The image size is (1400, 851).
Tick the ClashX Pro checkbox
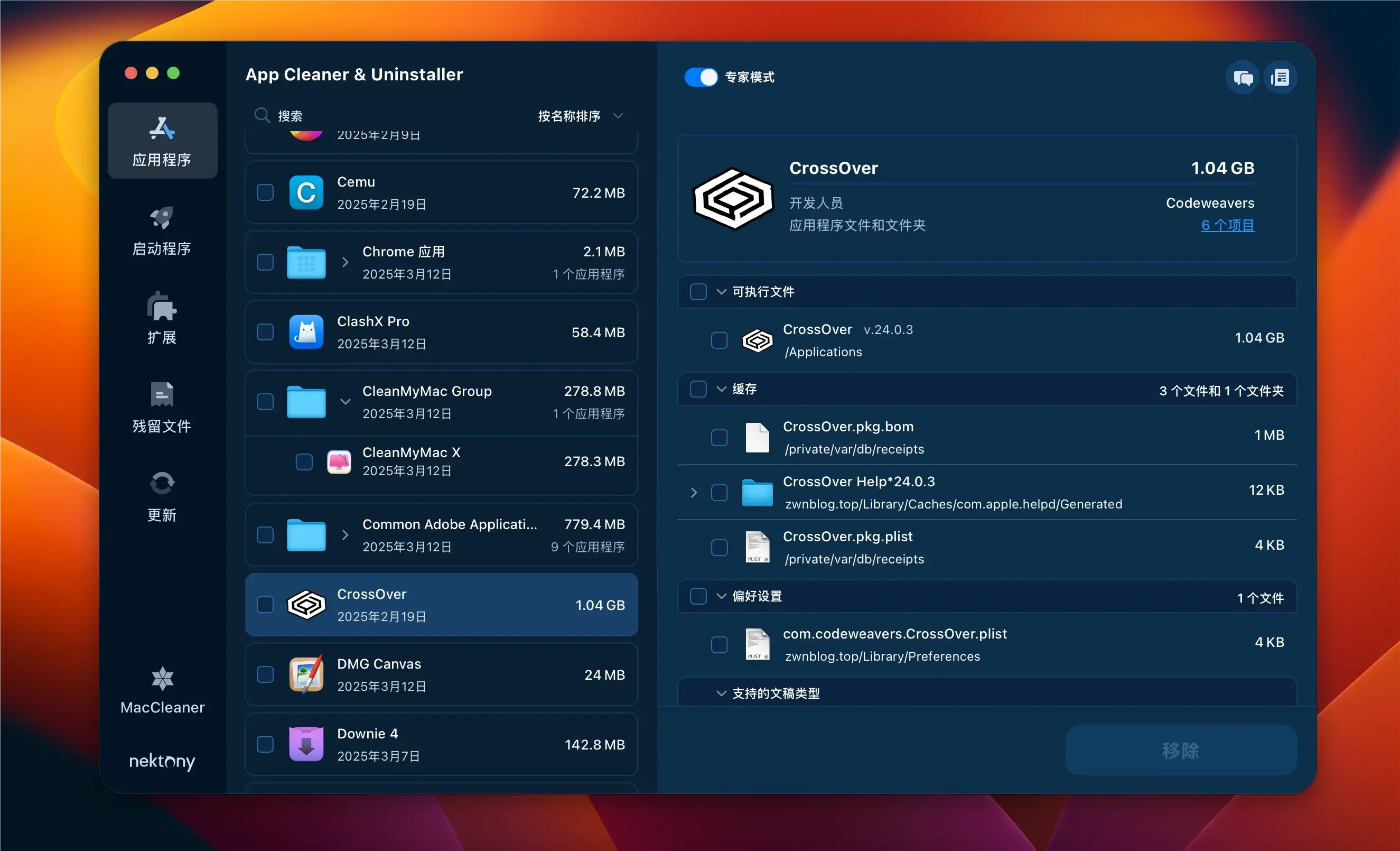pos(265,332)
